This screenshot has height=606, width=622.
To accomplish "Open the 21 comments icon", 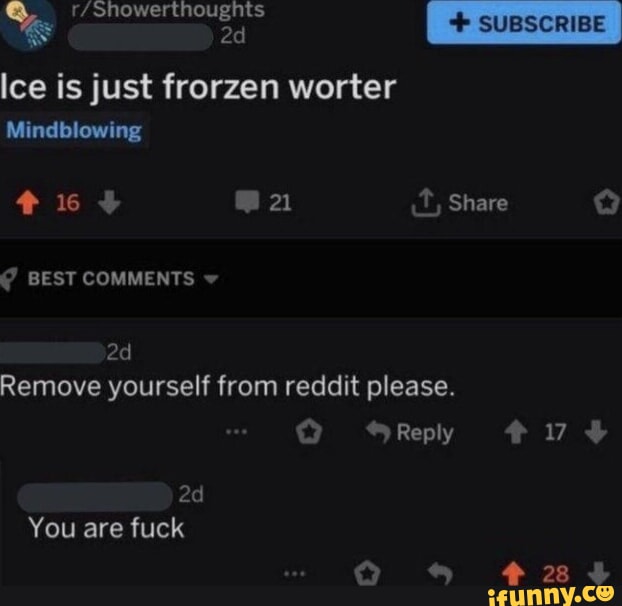I will tap(248, 202).
